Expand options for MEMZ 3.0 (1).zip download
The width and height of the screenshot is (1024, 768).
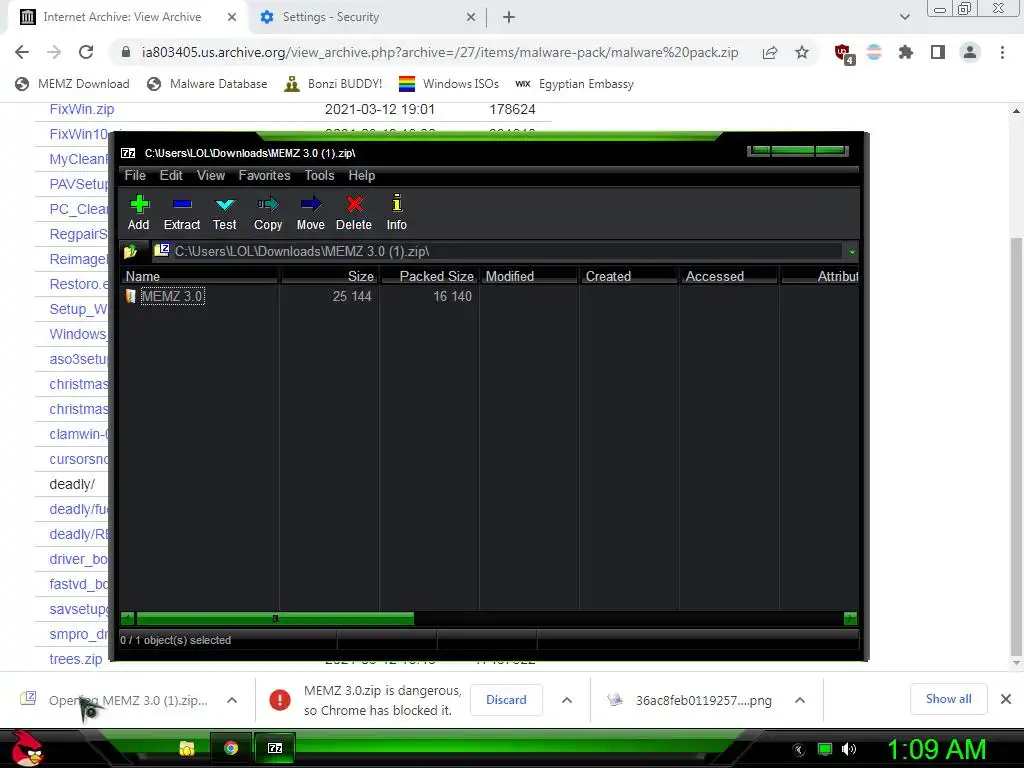(232, 700)
